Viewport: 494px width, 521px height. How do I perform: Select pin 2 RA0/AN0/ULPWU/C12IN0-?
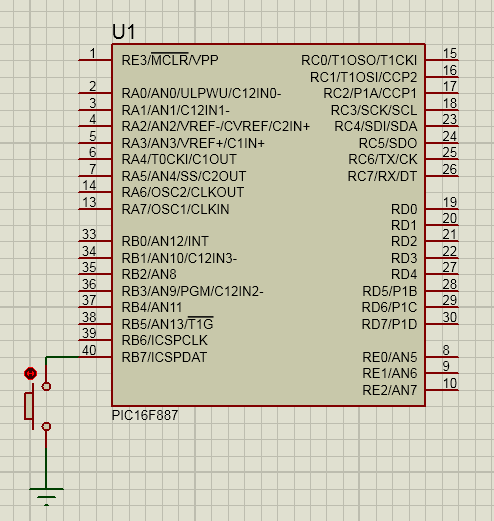[x=95, y=93]
